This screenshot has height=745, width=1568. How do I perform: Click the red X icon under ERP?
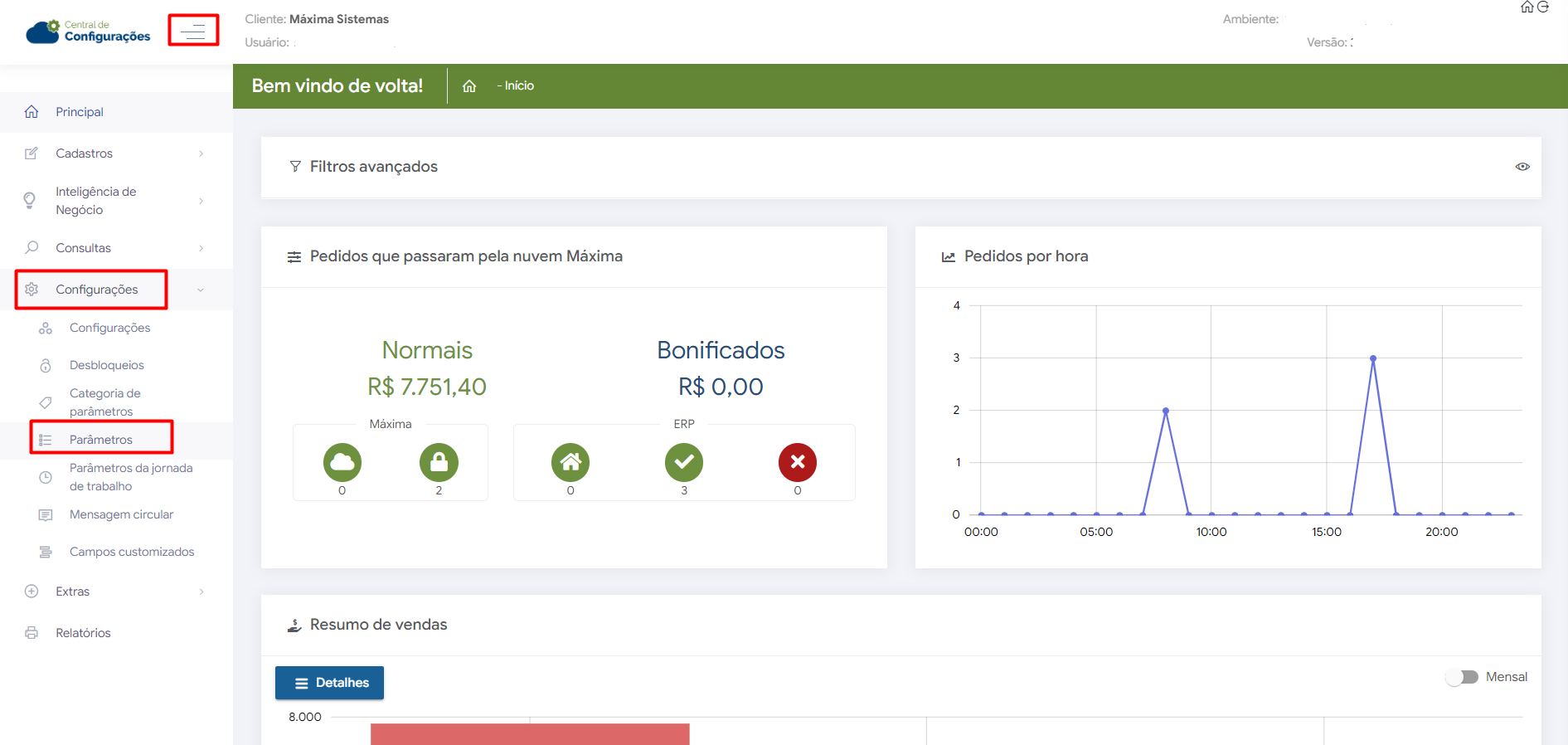point(797,462)
